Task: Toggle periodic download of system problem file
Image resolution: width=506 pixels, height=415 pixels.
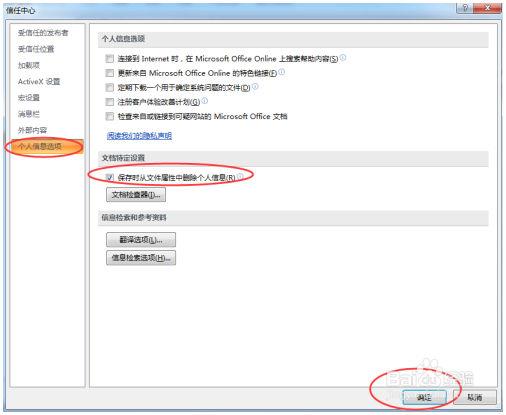Action: coord(110,88)
